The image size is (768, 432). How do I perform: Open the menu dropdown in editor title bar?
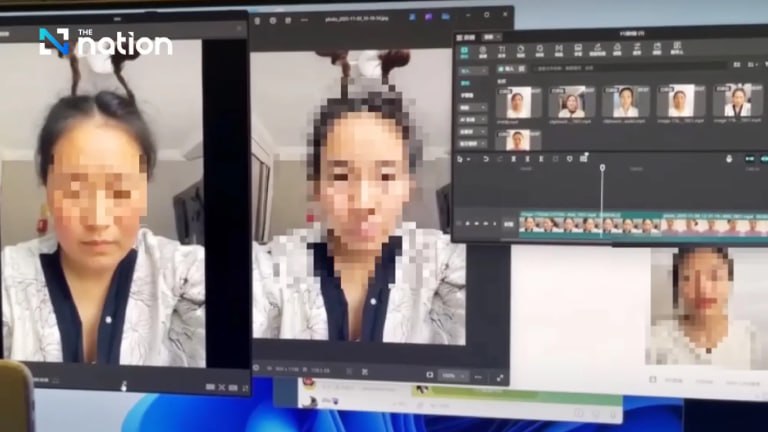pos(489,37)
